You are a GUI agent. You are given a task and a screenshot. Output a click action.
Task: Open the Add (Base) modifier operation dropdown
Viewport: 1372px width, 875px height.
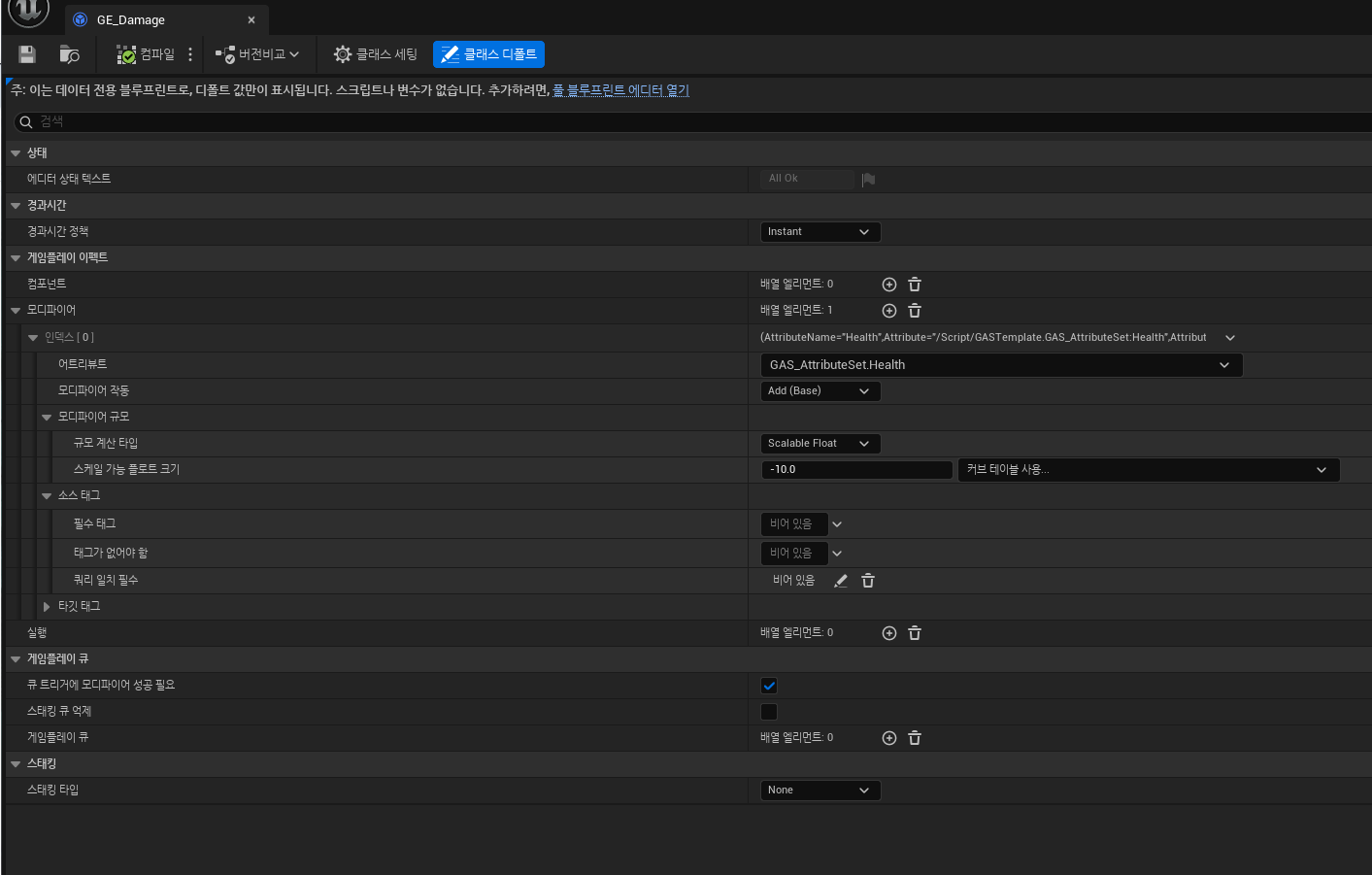click(820, 391)
